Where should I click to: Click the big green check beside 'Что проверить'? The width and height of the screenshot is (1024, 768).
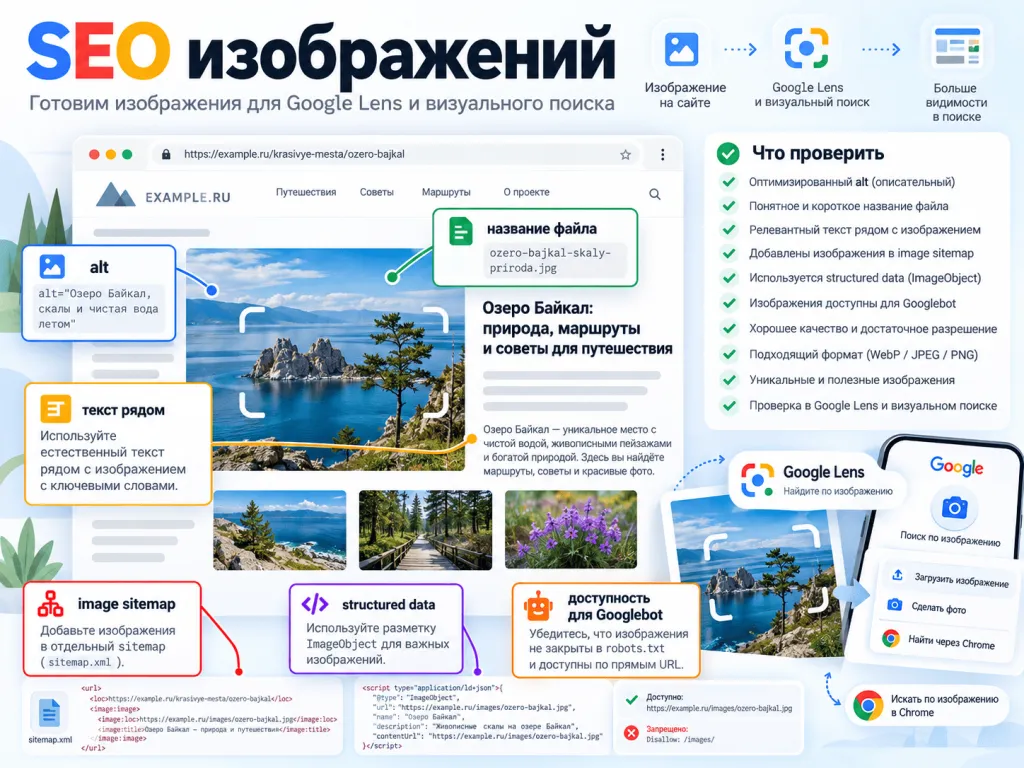[728, 153]
